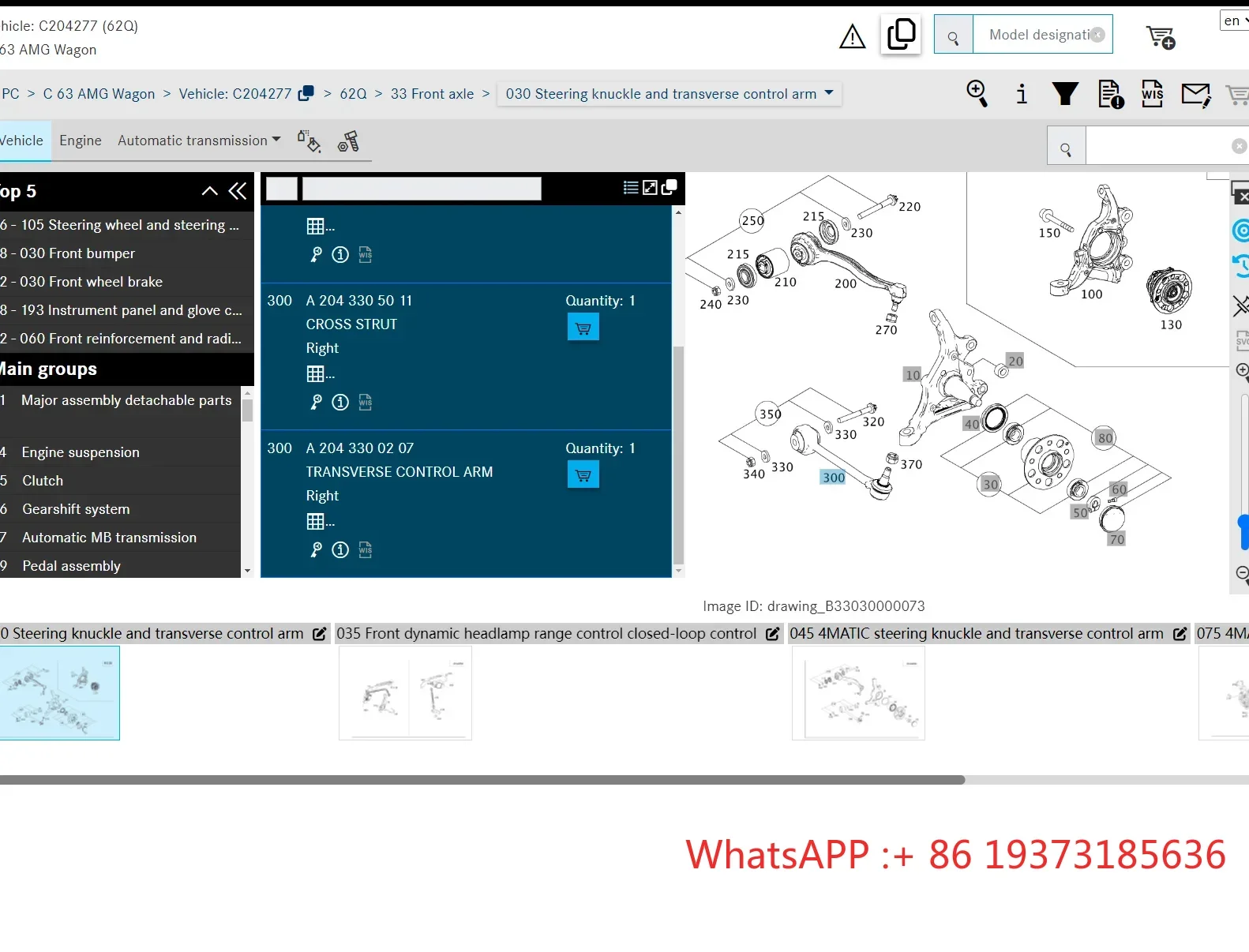The image size is (1249, 952).
Task: Collapse the Top 5 section chevron
Action: click(x=209, y=191)
